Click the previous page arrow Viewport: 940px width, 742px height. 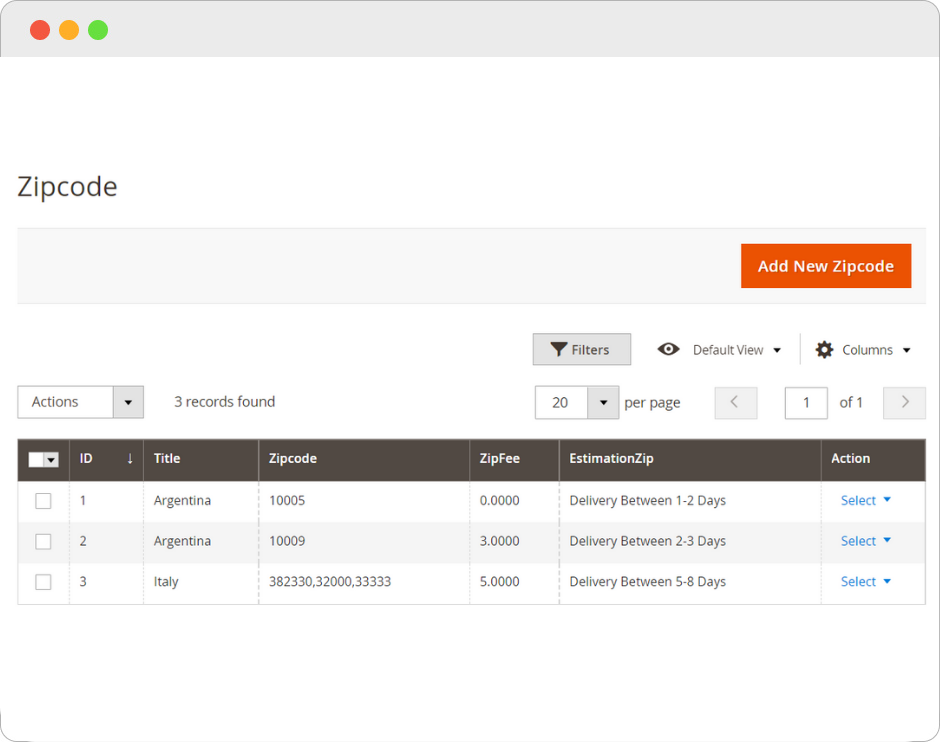point(736,402)
